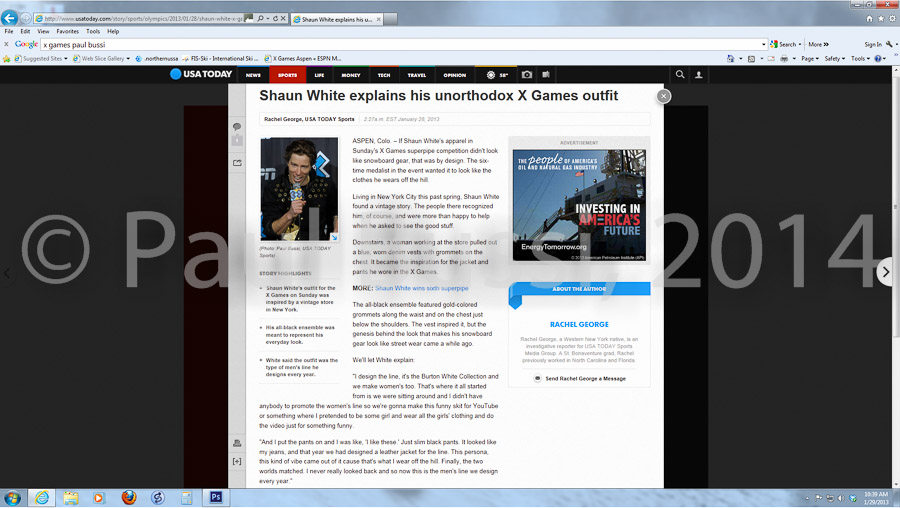Open USA TODAY video section icon
The image size is (900, 508).
click(546, 75)
